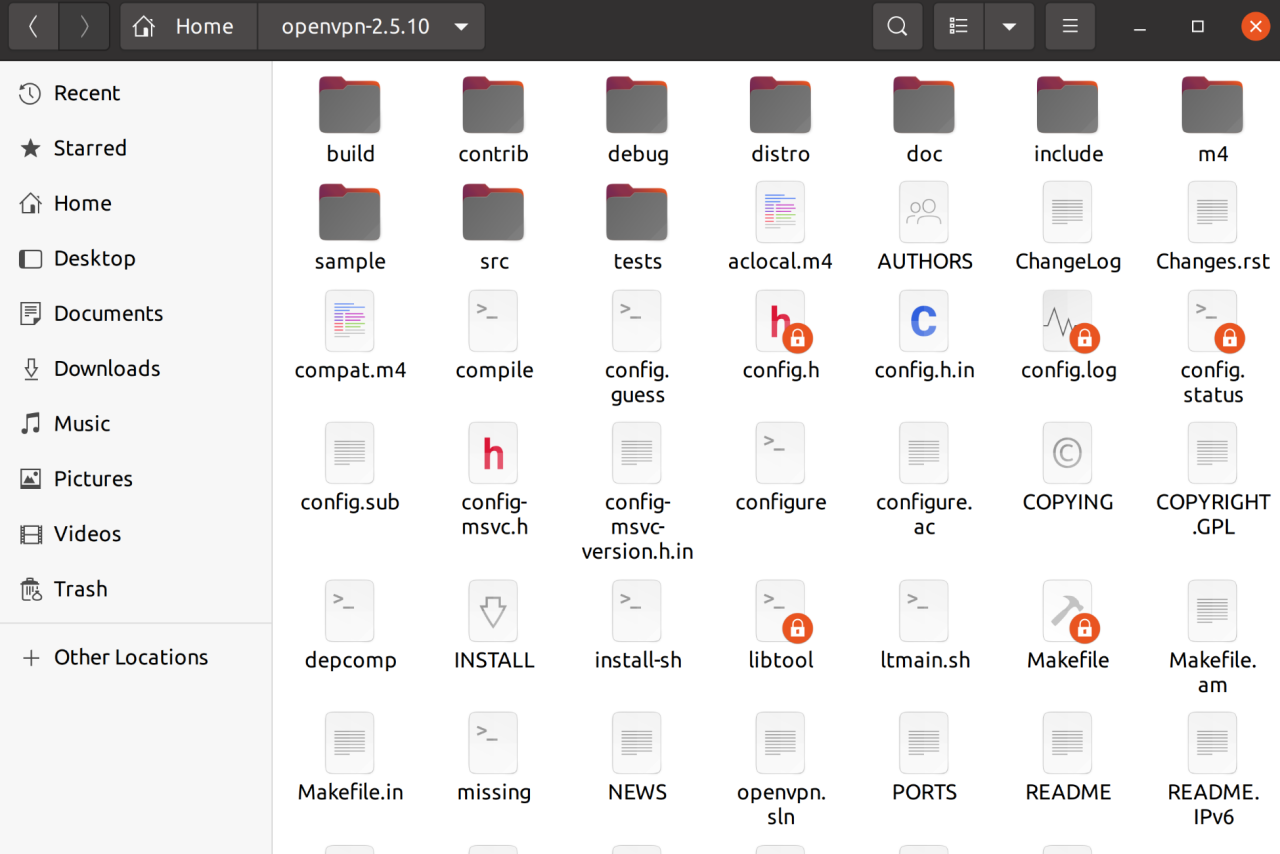This screenshot has width=1280, height=854.
Task: Select the NEWS file
Action: (x=637, y=758)
